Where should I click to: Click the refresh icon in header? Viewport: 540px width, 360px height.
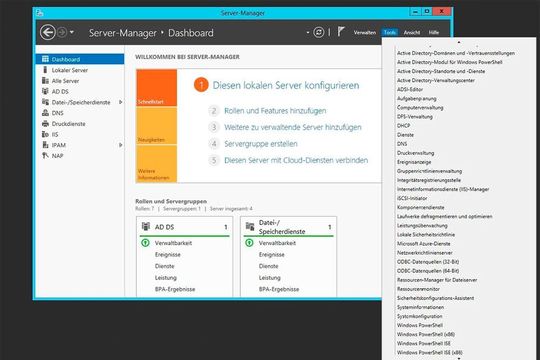[319, 32]
